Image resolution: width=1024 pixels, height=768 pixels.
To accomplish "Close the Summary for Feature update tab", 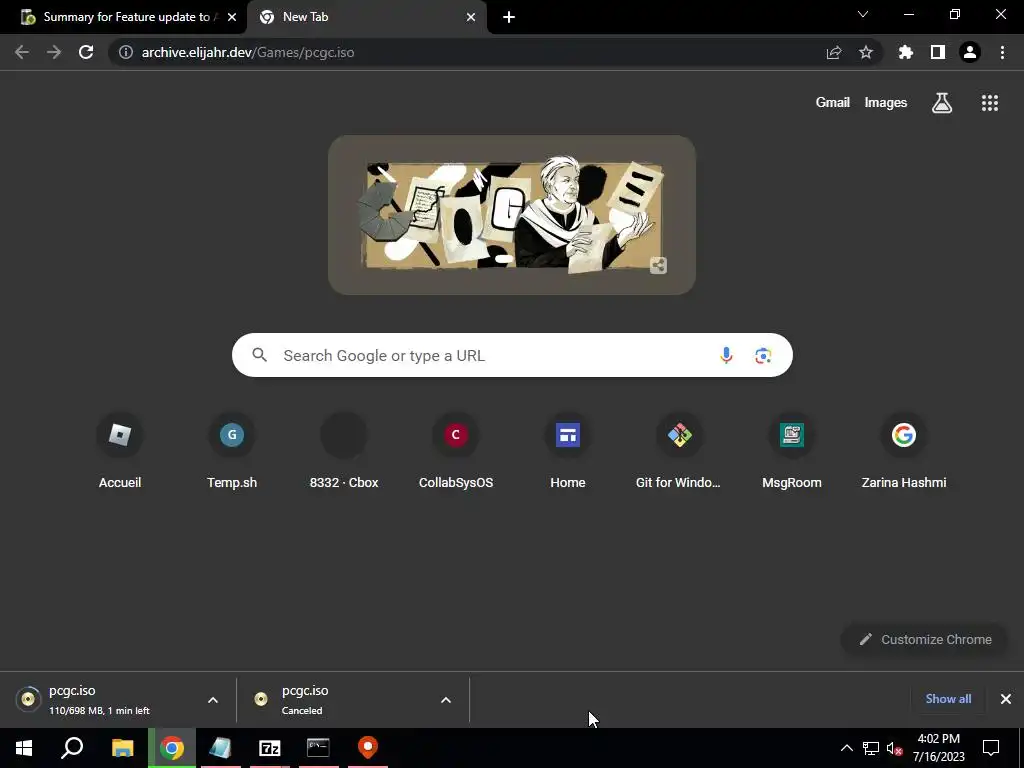I will [x=232, y=17].
